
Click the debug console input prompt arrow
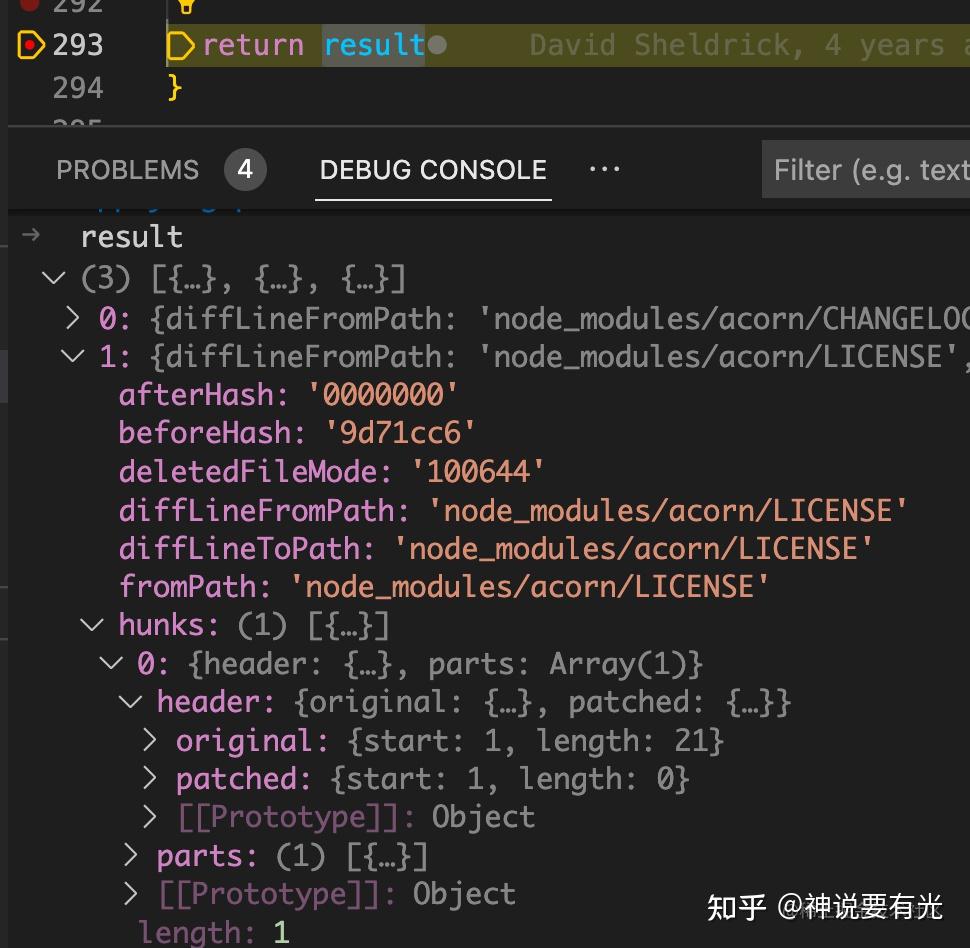pos(31,236)
